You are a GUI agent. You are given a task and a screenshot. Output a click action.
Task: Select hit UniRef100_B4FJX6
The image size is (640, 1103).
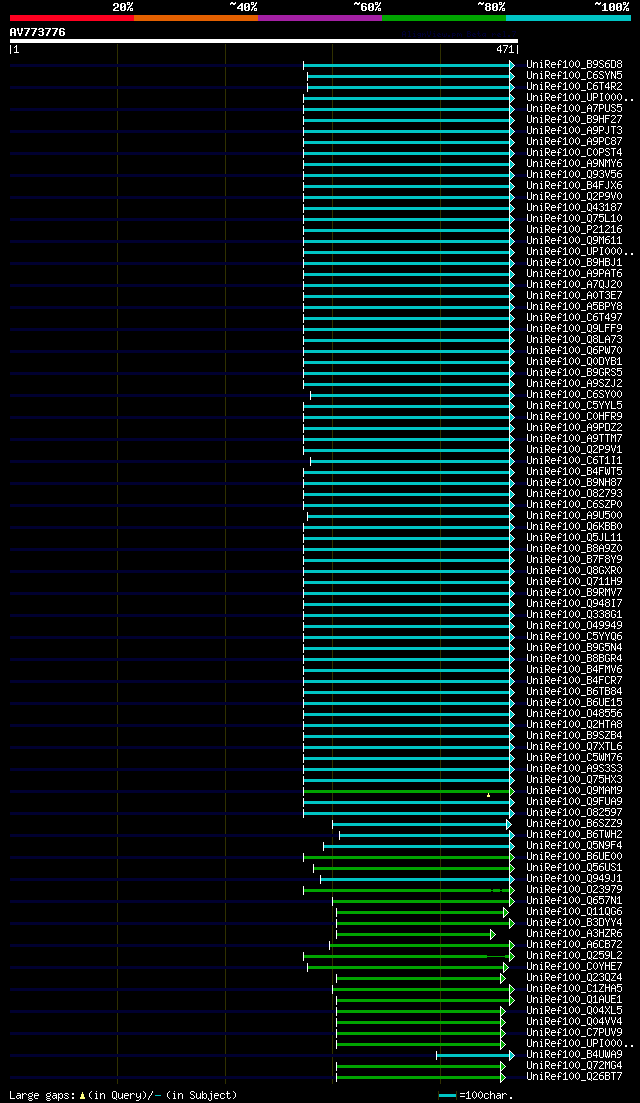coord(574,185)
